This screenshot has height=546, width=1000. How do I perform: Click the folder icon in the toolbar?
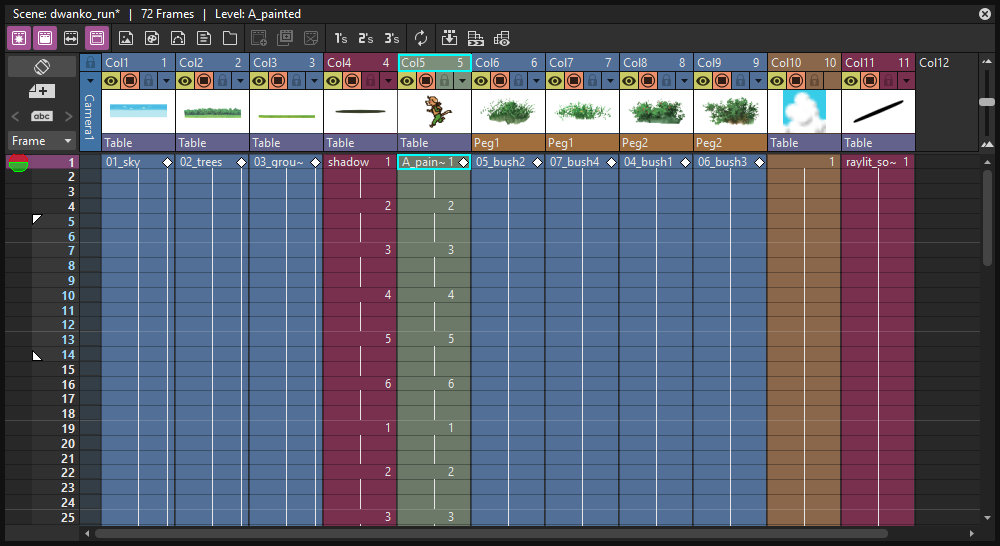(230, 38)
